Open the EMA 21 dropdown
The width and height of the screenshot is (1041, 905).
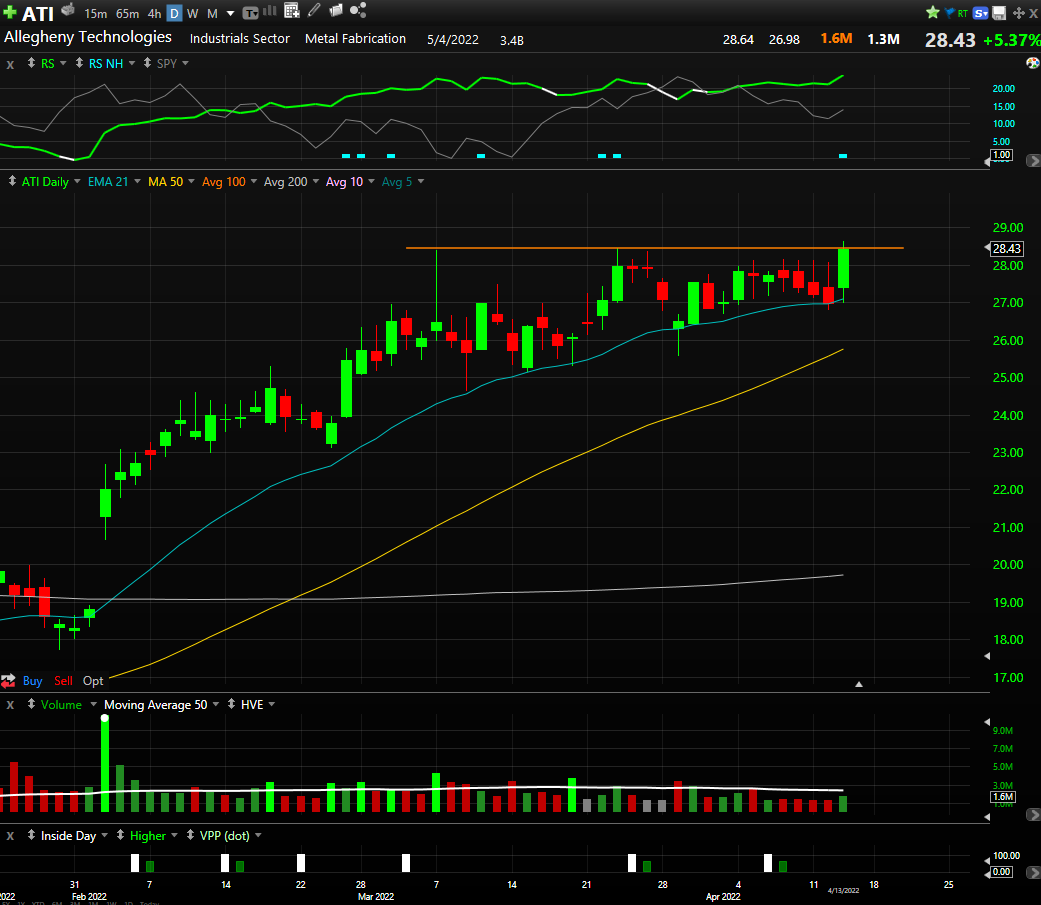(137, 181)
